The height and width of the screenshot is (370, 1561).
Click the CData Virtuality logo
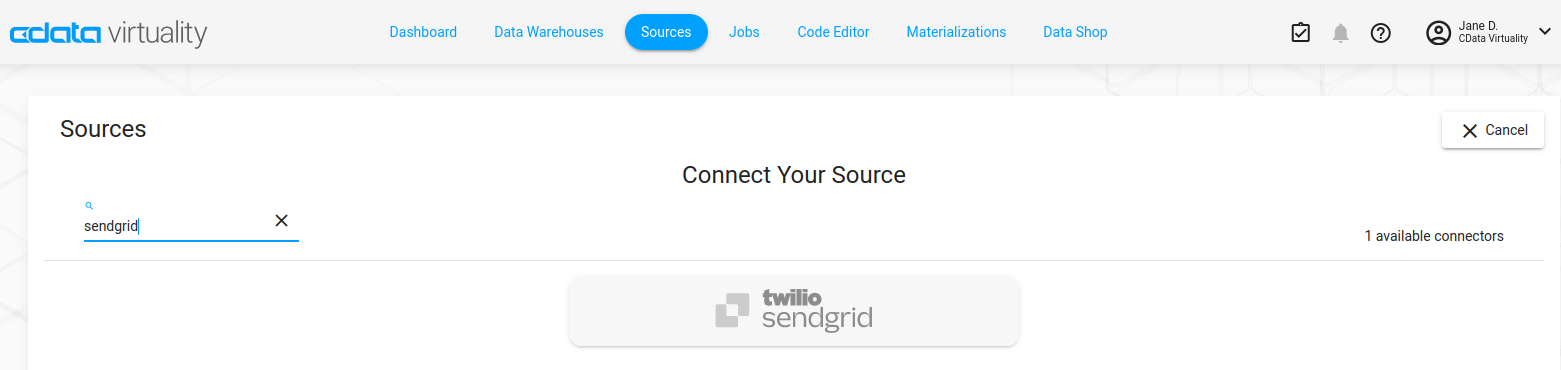click(108, 33)
